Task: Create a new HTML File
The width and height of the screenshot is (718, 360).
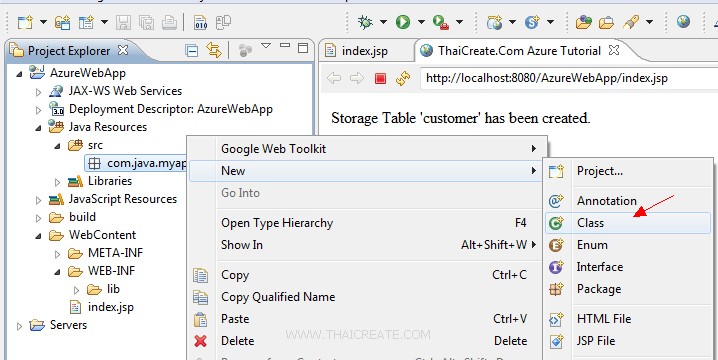Action: pos(628,319)
